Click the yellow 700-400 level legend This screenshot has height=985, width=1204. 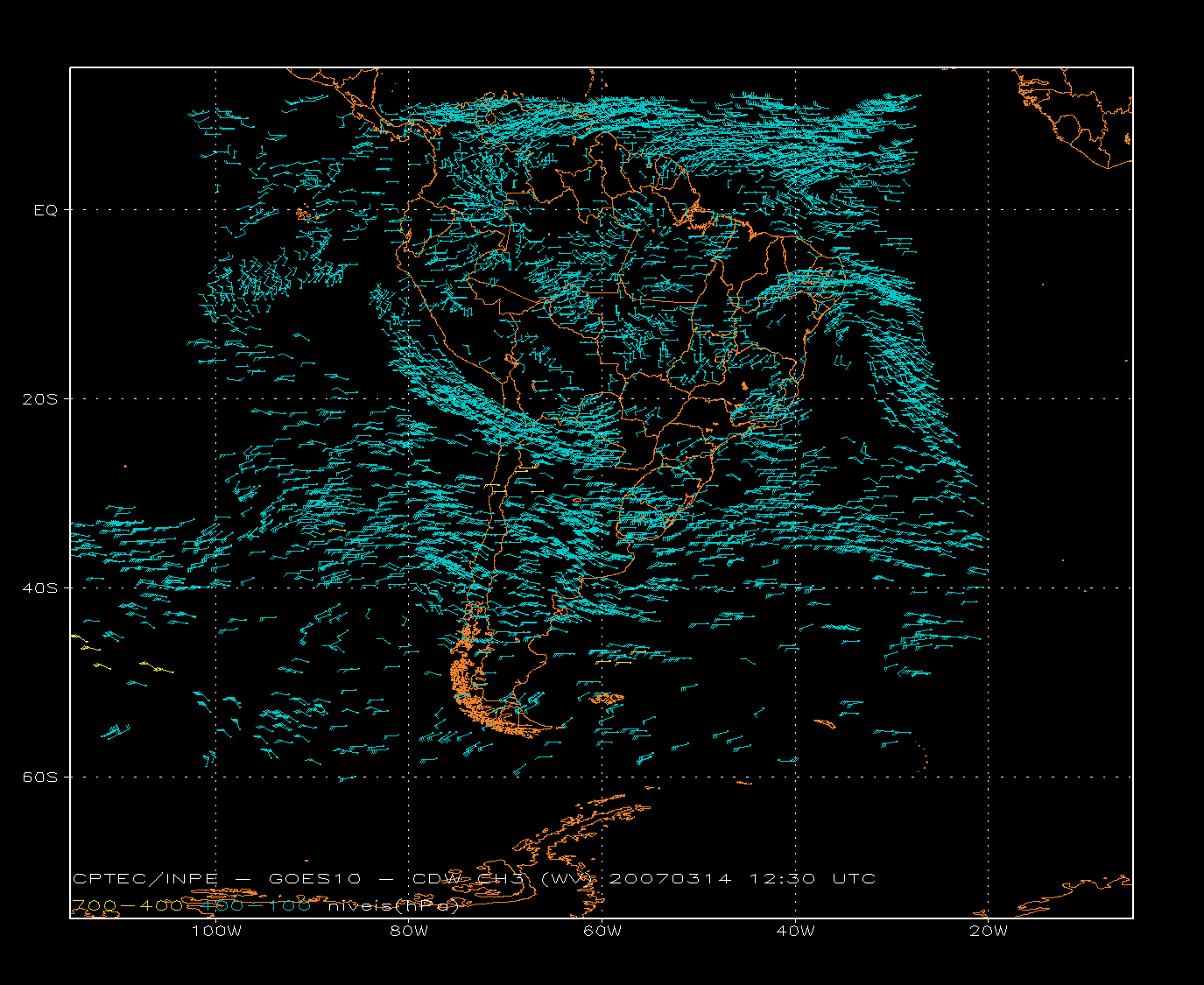127,905
